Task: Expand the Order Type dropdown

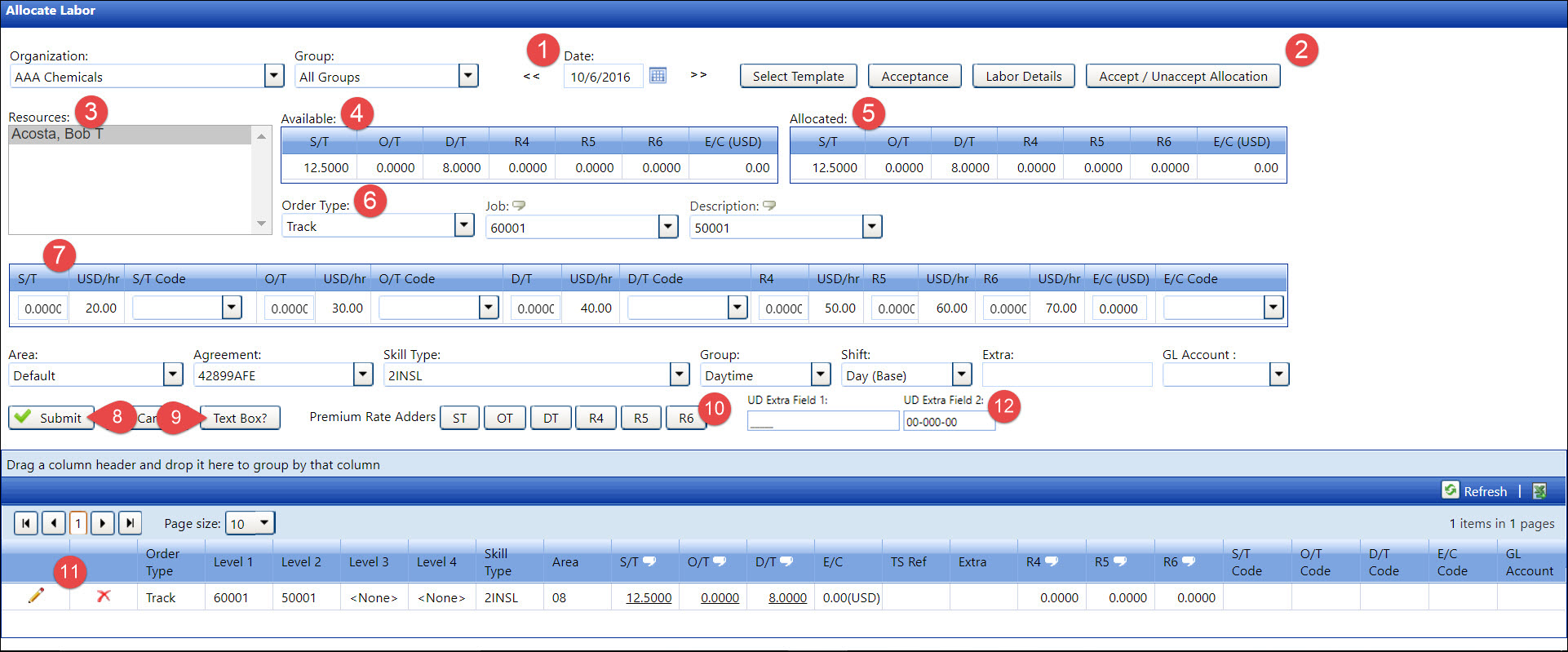Action: tap(464, 225)
